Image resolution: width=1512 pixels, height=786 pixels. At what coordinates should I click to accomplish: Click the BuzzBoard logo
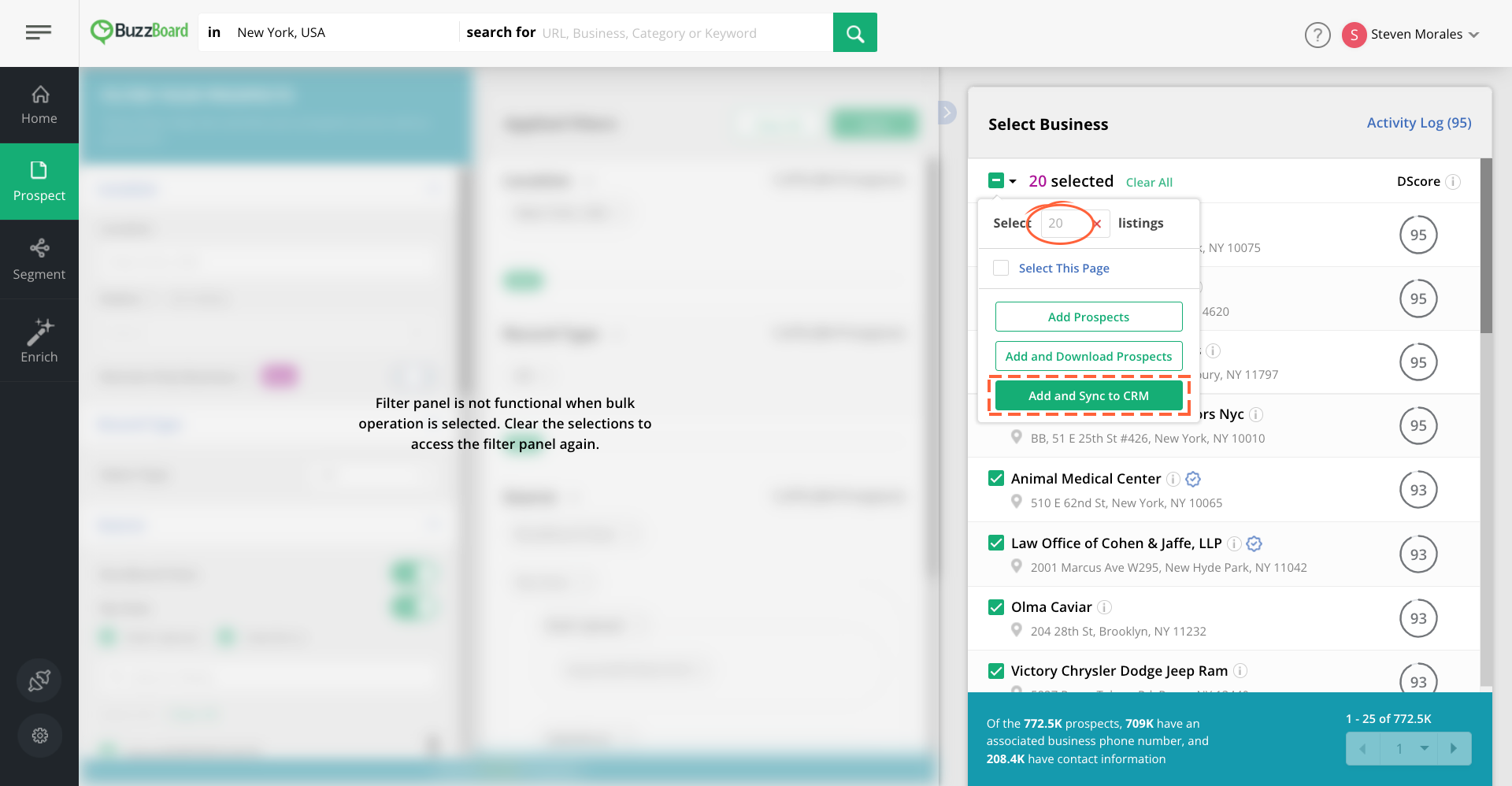pyautogui.click(x=139, y=32)
